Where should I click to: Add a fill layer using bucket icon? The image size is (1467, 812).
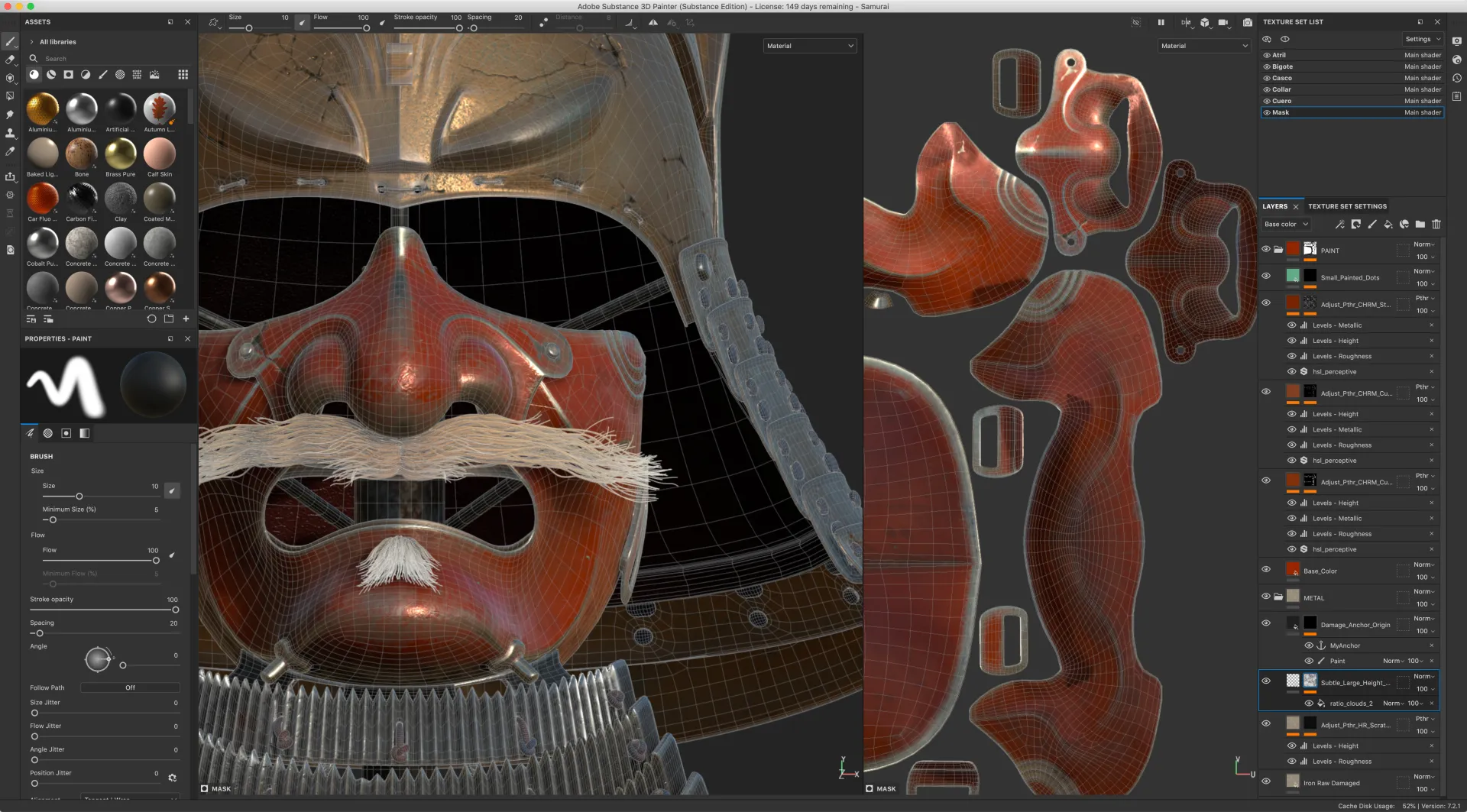pos(1388,225)
